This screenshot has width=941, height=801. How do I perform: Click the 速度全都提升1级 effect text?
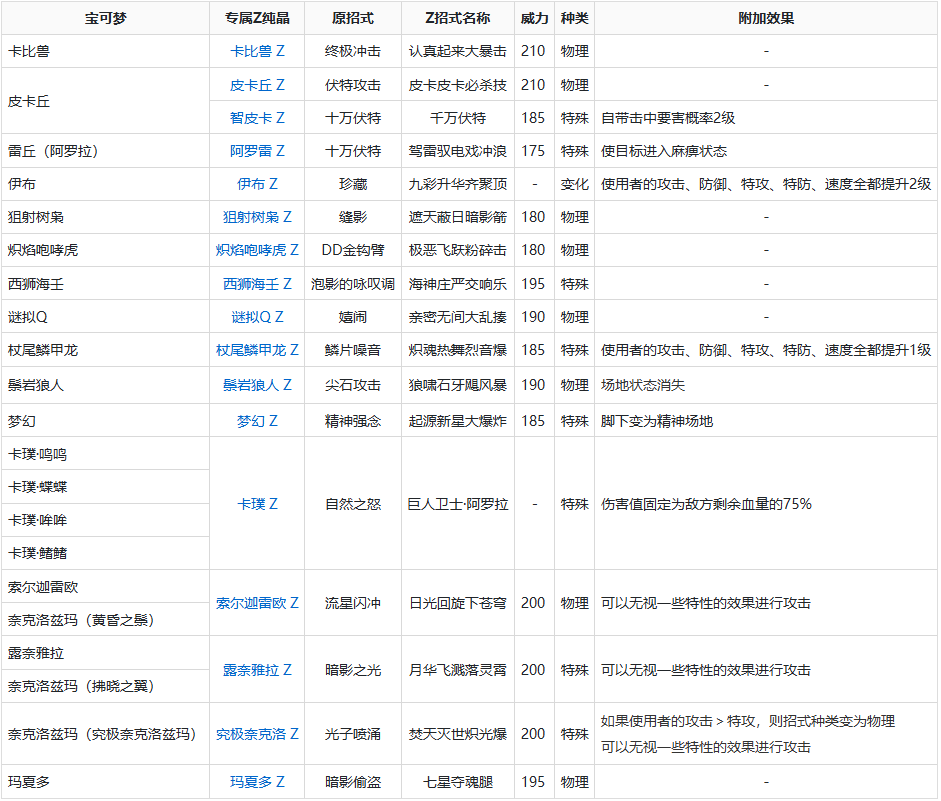(878, 350)
